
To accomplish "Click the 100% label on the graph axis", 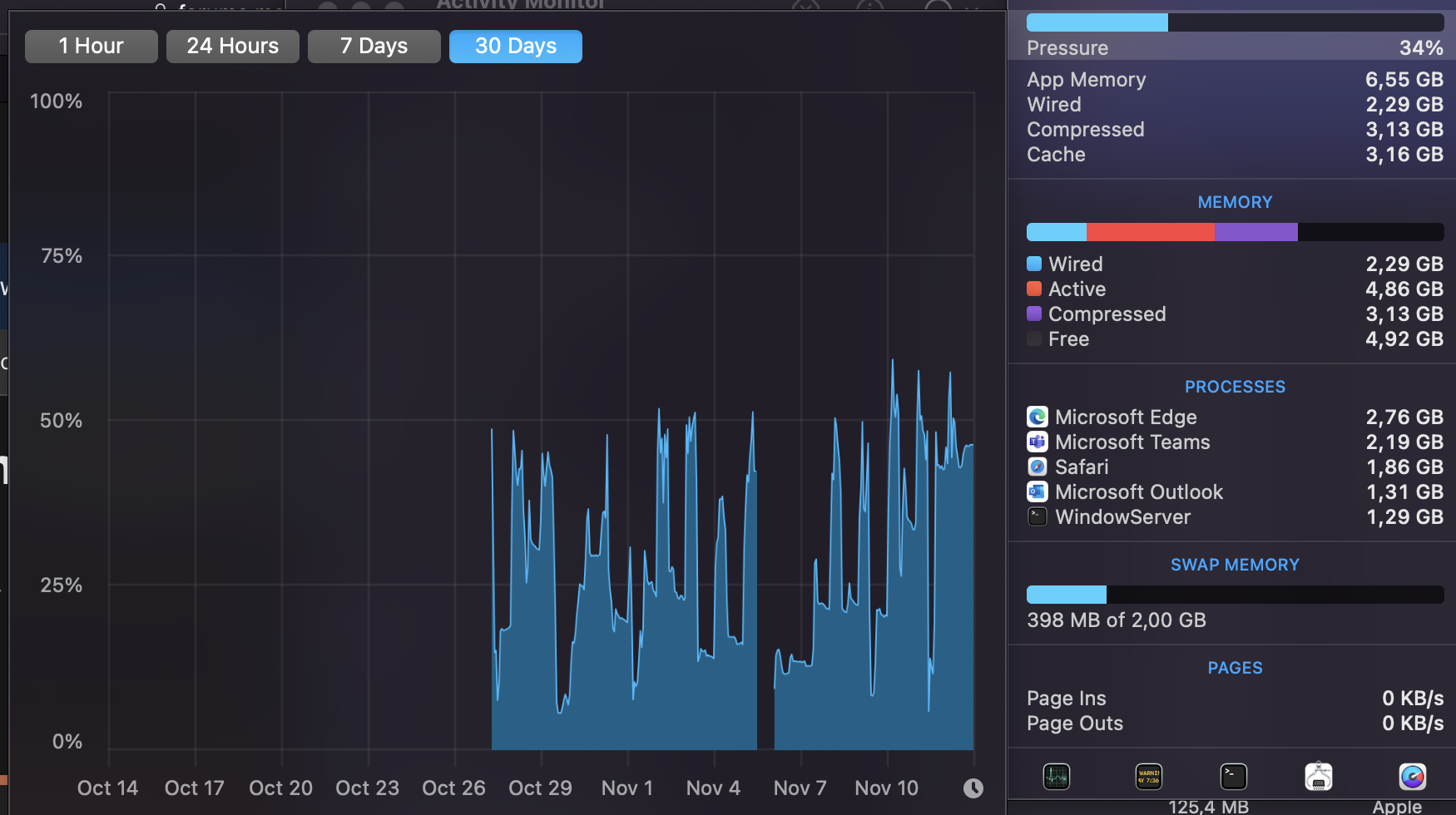I will click(57, 101).
